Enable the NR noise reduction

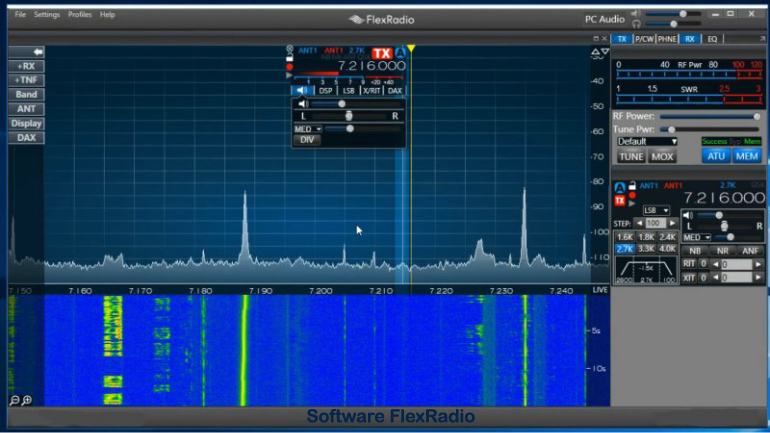tap(722, 251)
